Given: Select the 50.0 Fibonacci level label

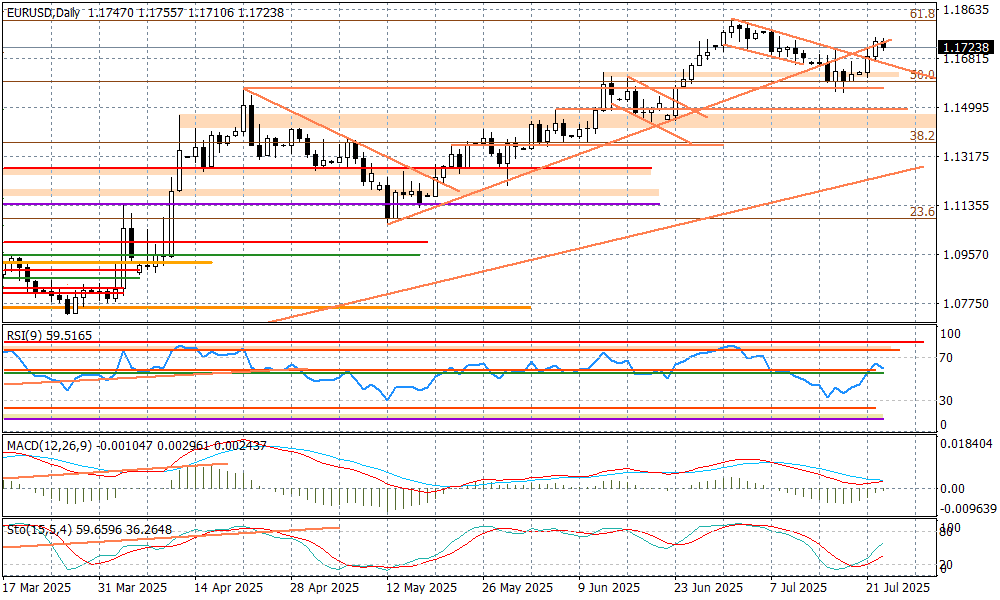Looking at the screenshot, I should point(922,75).
